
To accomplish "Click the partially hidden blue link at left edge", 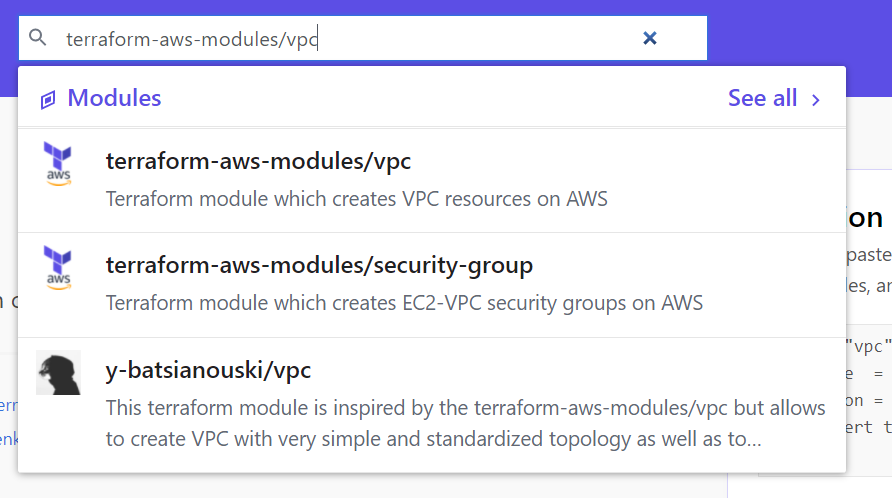I will (8, 405).
